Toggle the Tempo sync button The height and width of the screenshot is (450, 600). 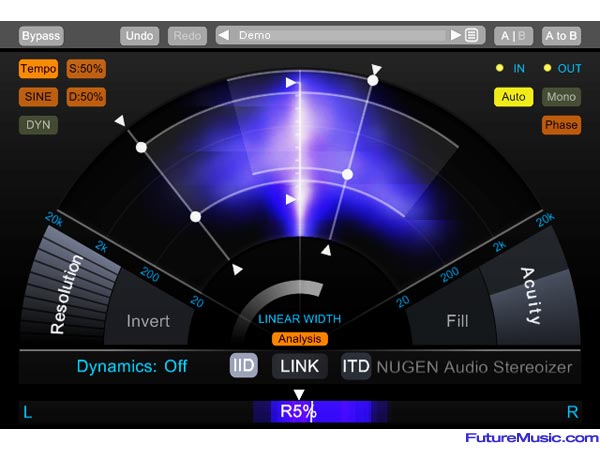pyautogui.click(x=38, y=69)
